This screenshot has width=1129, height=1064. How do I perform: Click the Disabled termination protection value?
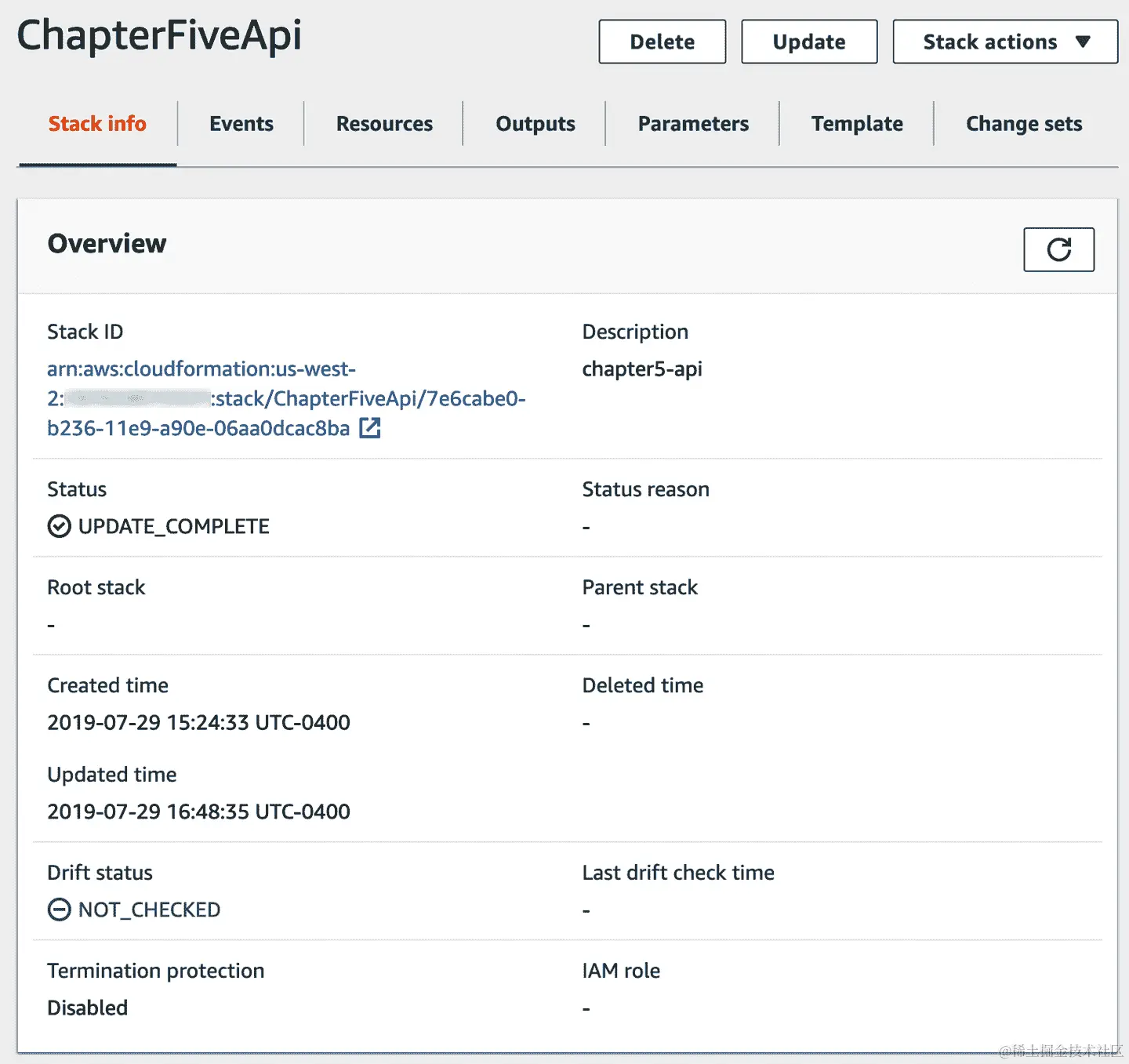click(x=87, y=1008)
